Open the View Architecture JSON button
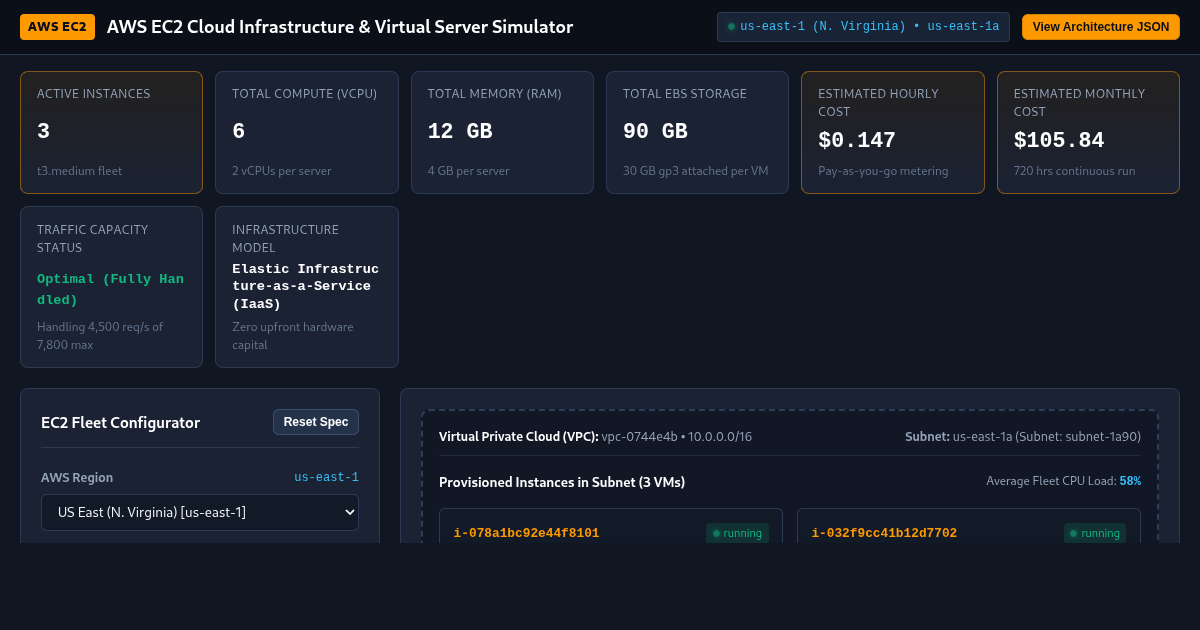The width and height of the screenshot is (1200, 630). (x=1101, y=27)
